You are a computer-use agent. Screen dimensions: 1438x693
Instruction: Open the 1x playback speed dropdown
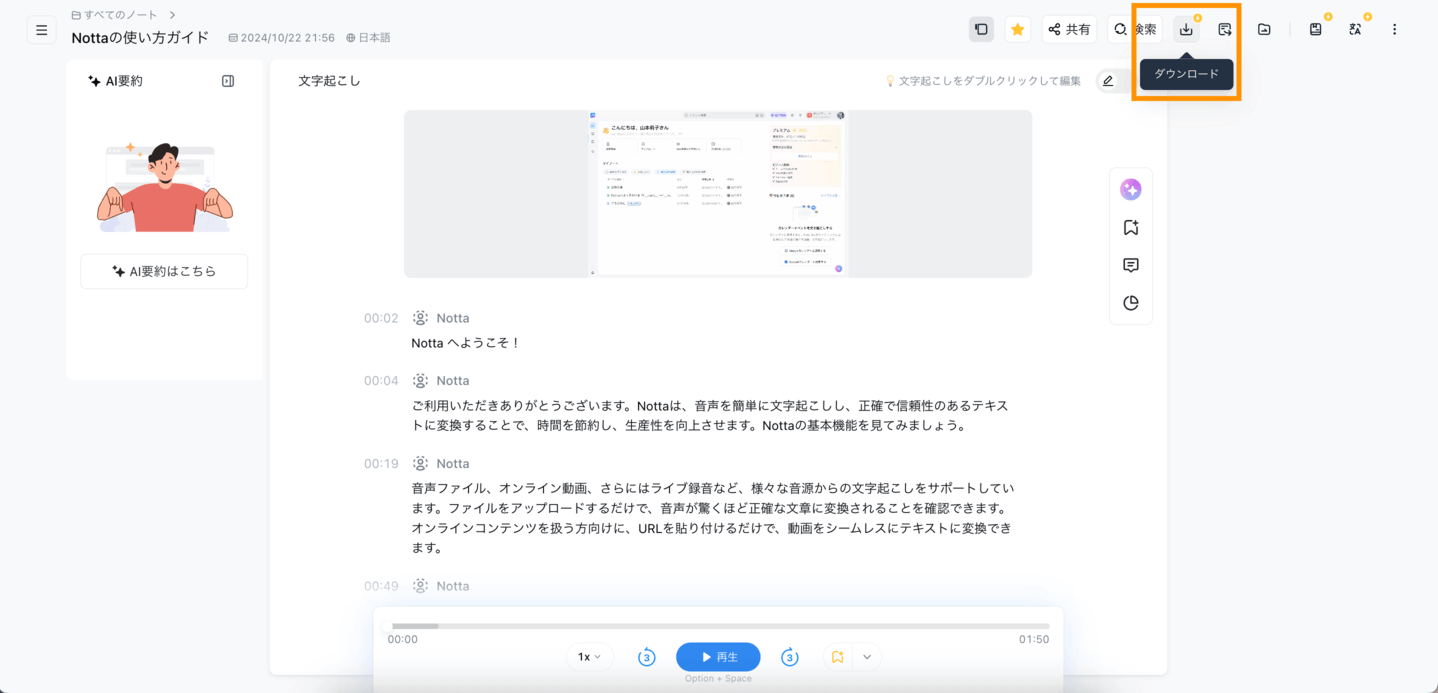[590, 657]
